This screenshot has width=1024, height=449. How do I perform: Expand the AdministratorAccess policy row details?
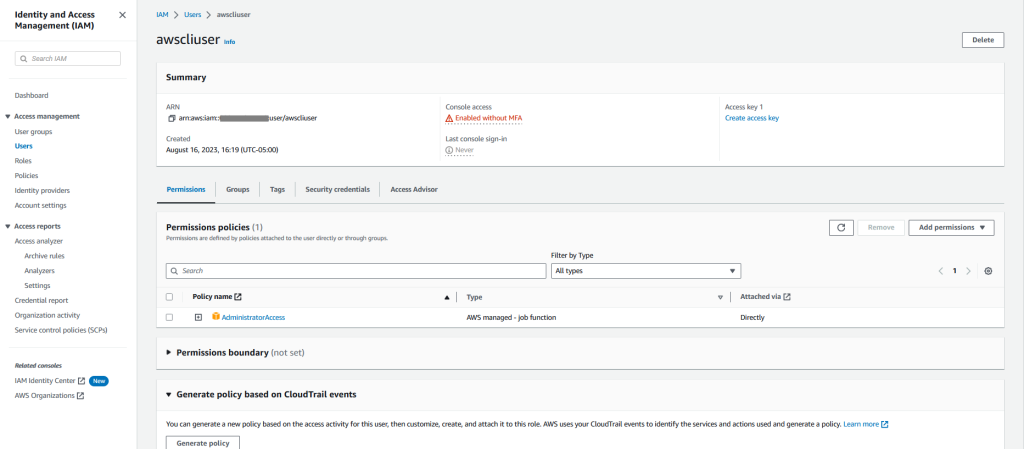(199, 317)
